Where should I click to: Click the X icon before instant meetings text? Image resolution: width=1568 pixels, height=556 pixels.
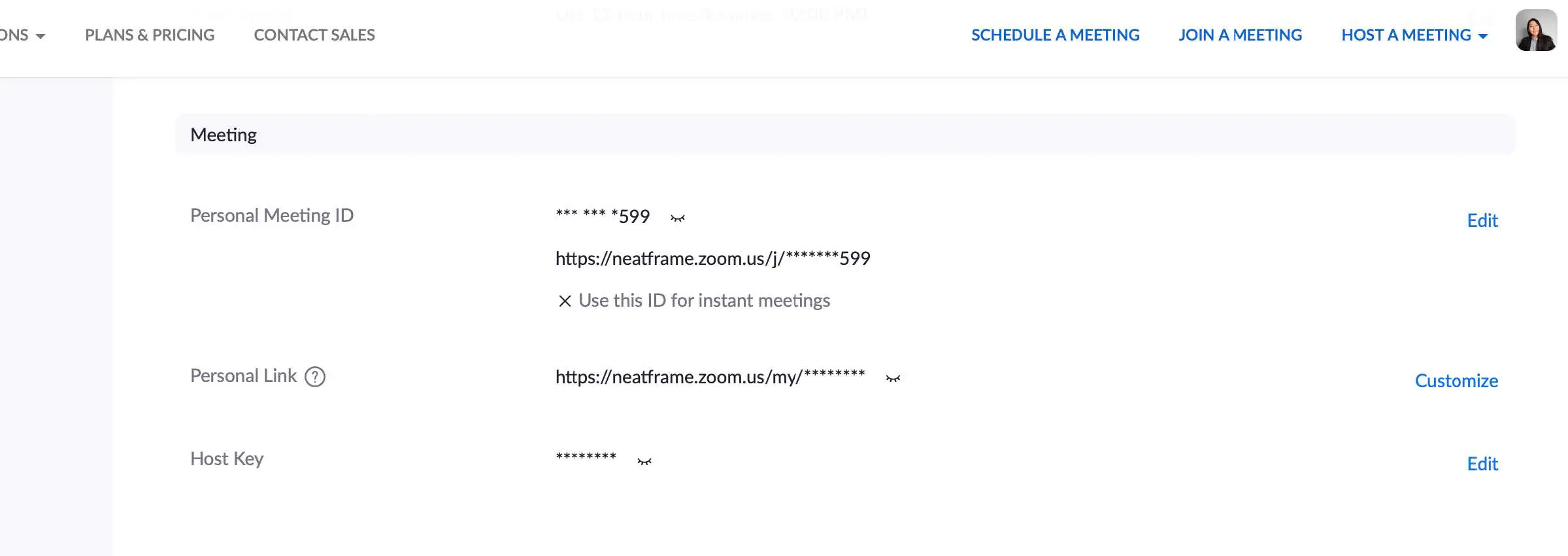[x=565, y=301]
